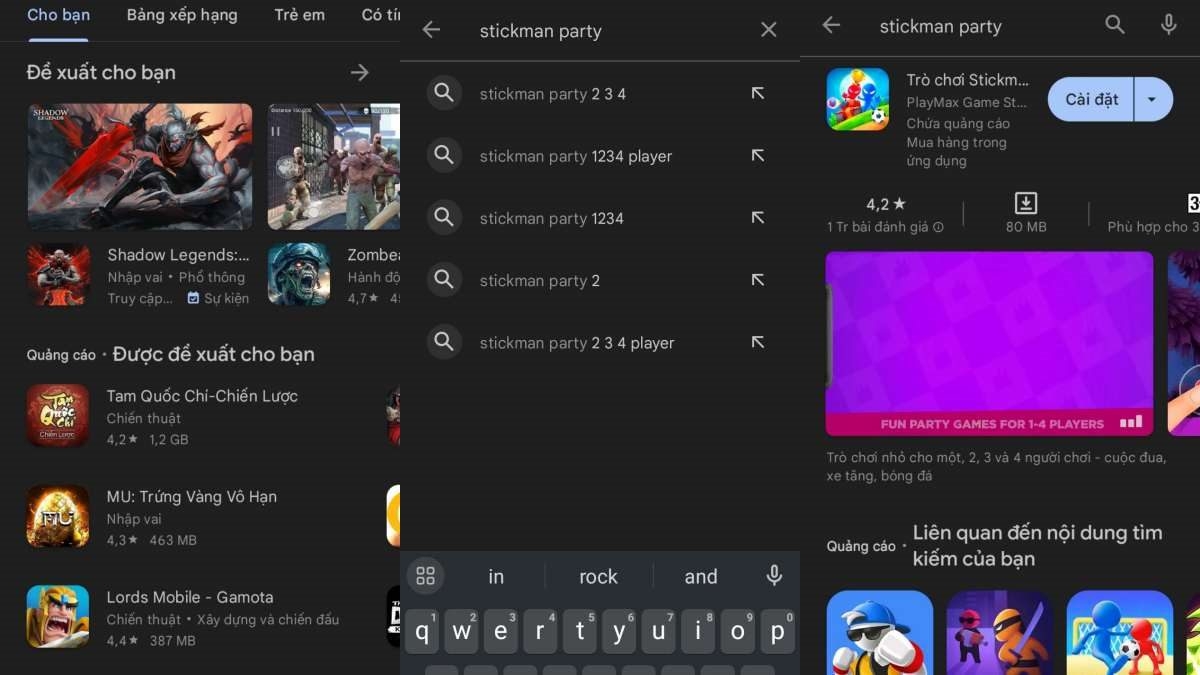Pick keyboard word suggestion and

700,577
